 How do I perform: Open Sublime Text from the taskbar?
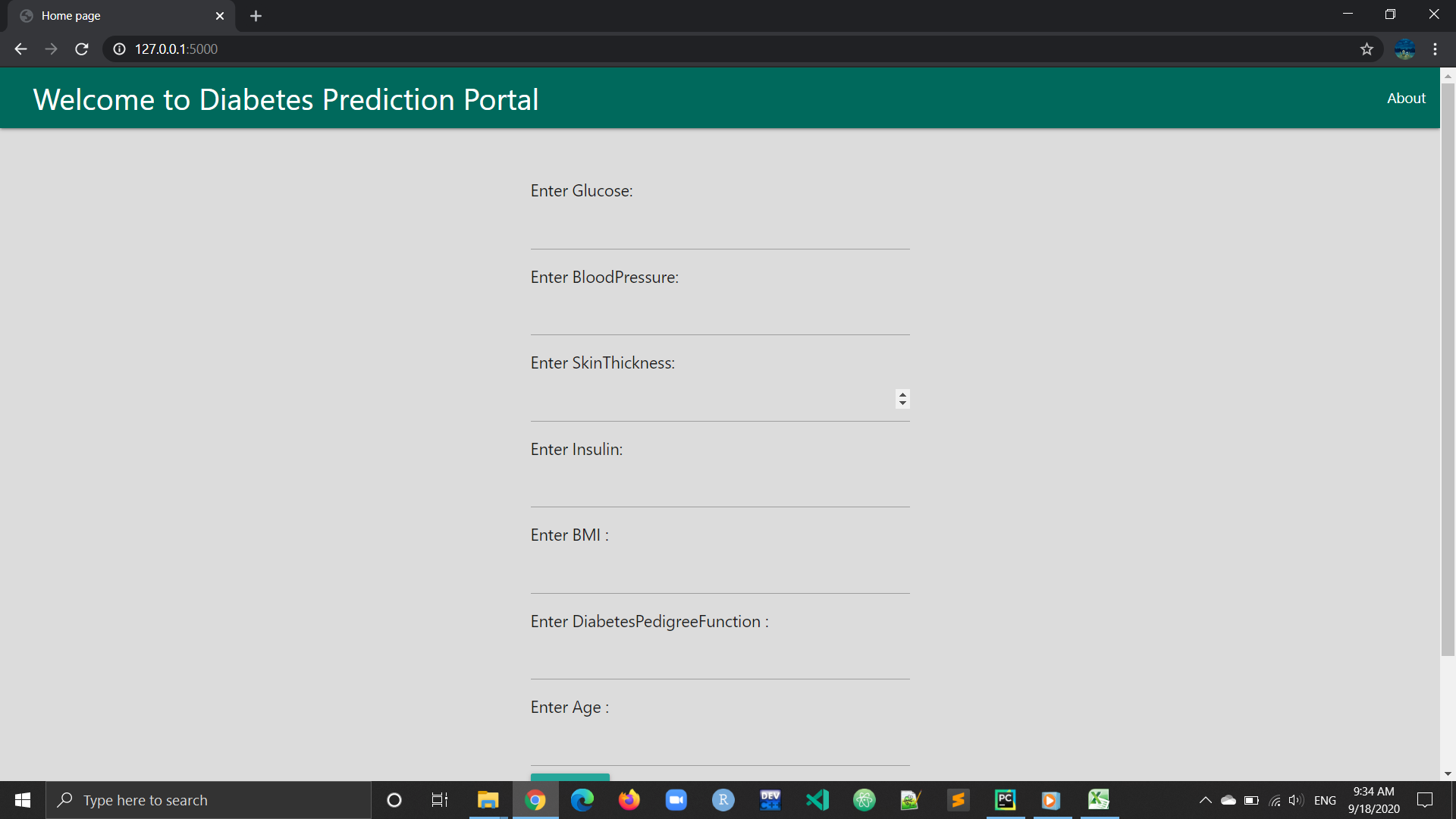959,800
